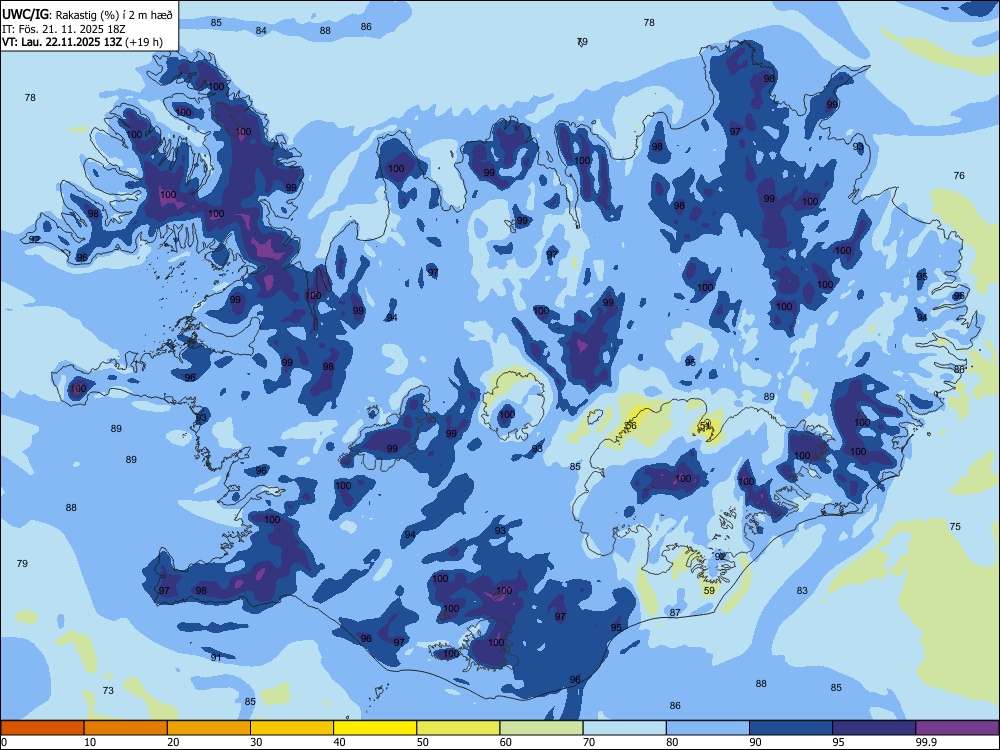Viewport: 1000px width, 750px height.
Task: Click the humidity value '87' on the map
Action: pos(675,612)
